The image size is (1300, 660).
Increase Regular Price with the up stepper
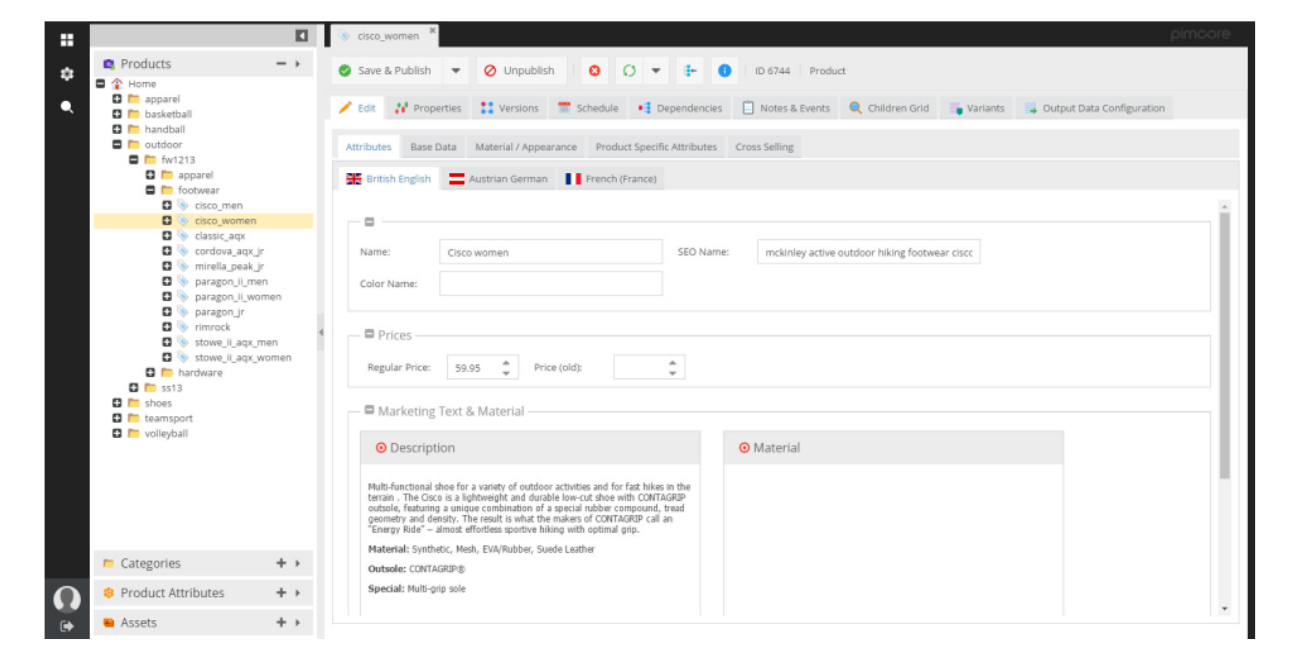coord(506,362)
